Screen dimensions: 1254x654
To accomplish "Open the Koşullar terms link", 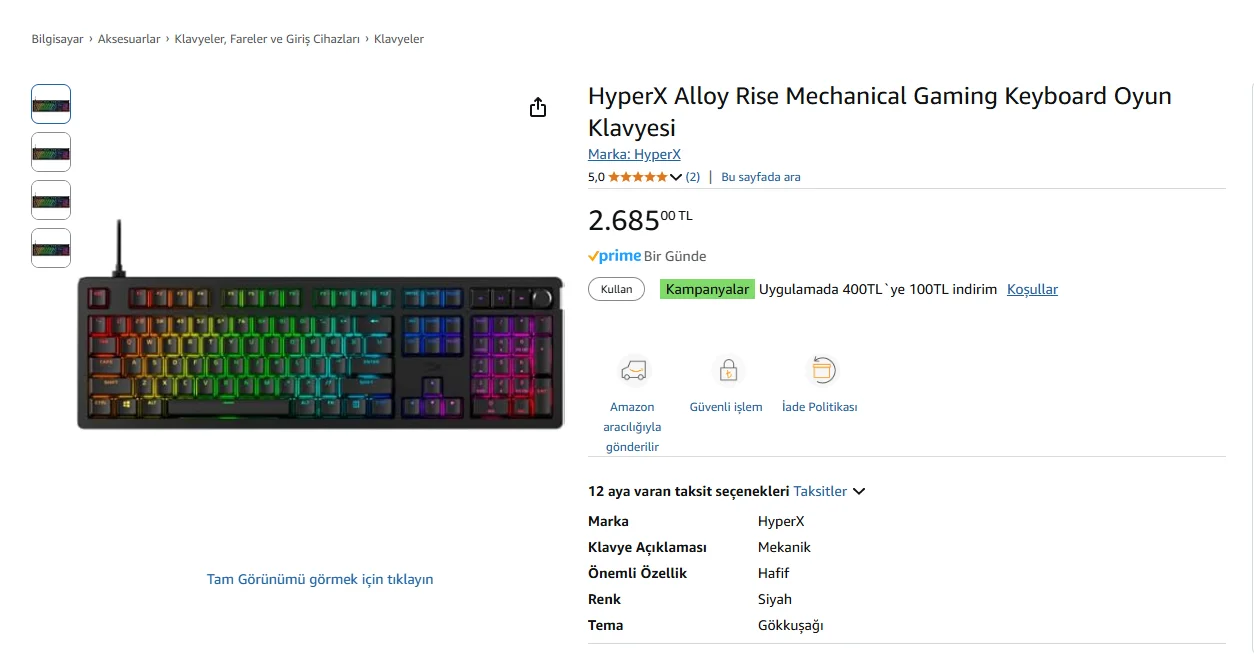I will coord(1032,289).
